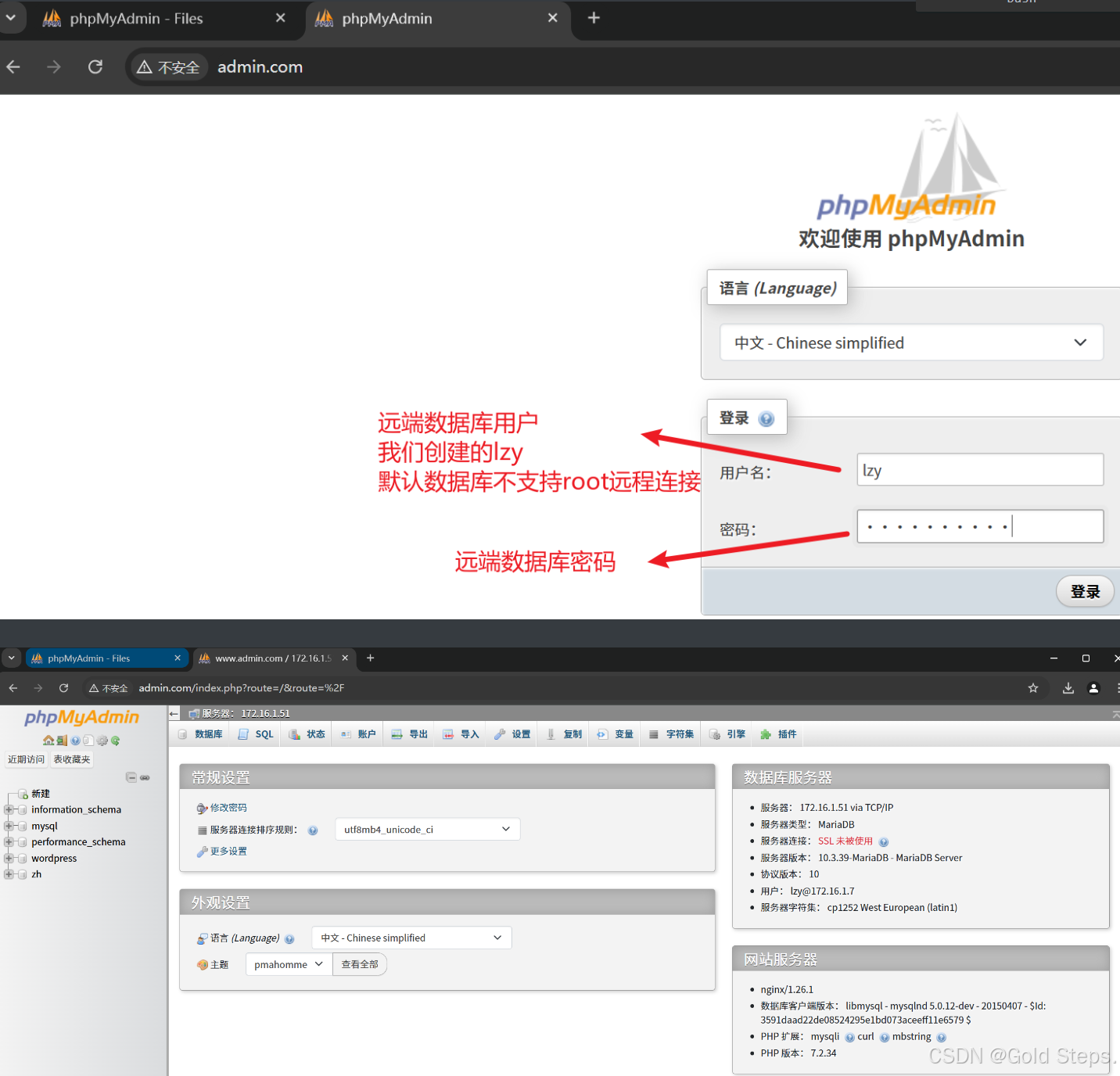The height and width of the screenshot is (1076, 1120).
Task: Click the help icon beside 登录 heading
Action: tap(766, 419)
